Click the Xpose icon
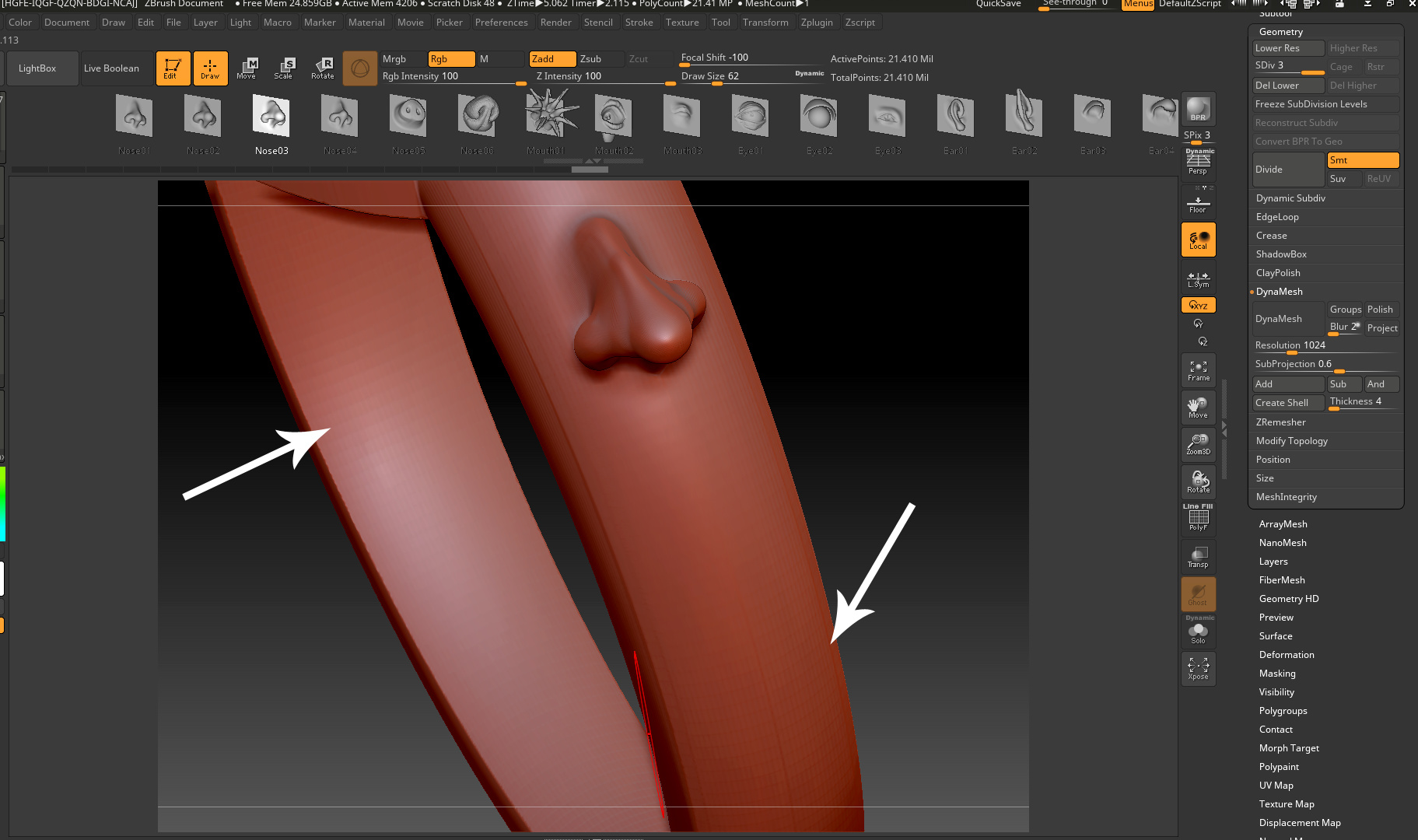 [x=1198, y=669]
